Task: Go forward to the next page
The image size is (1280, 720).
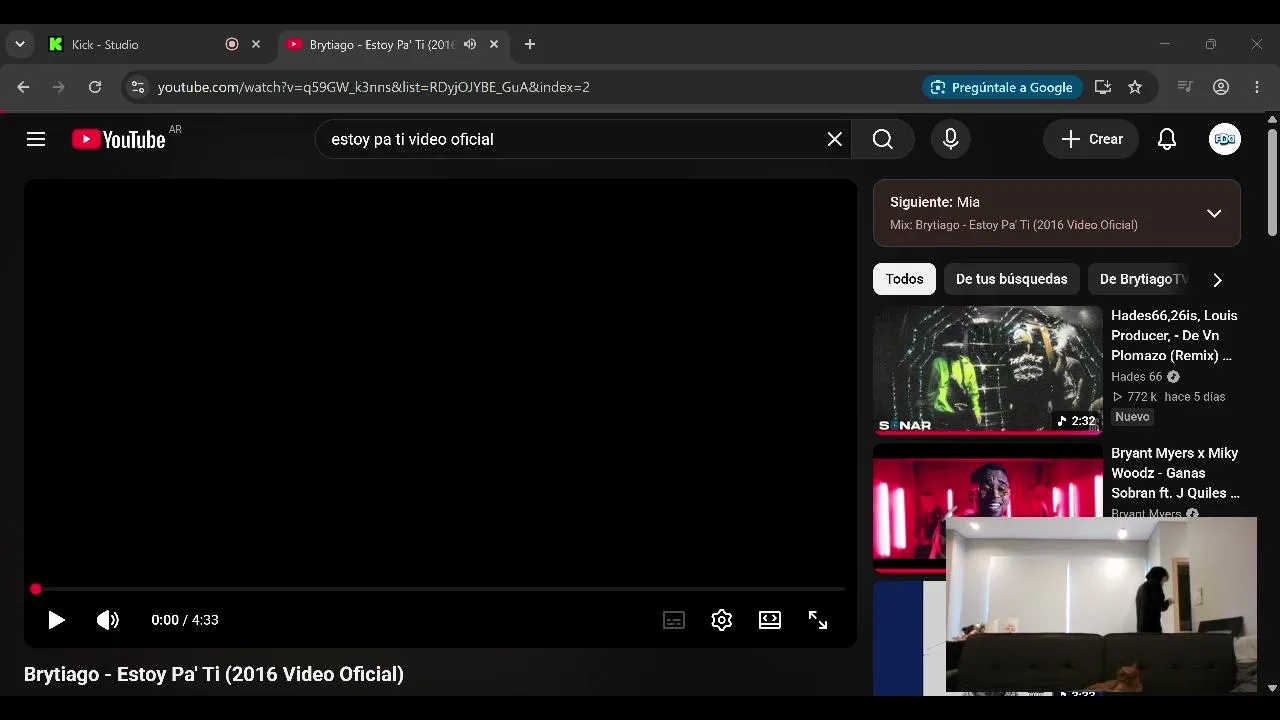Action: [59, 87]
